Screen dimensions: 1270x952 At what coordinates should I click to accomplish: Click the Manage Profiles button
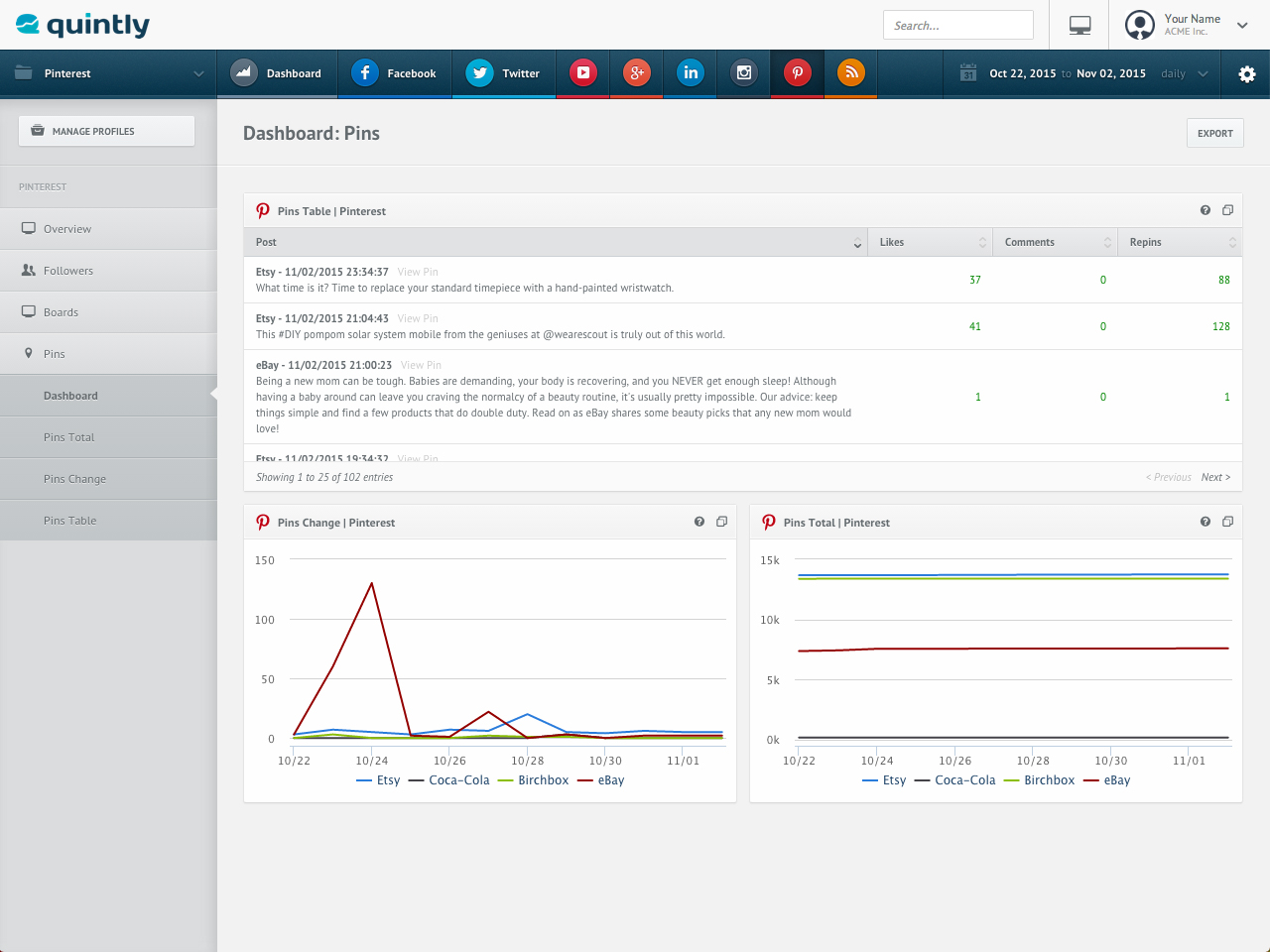point(106,131)
